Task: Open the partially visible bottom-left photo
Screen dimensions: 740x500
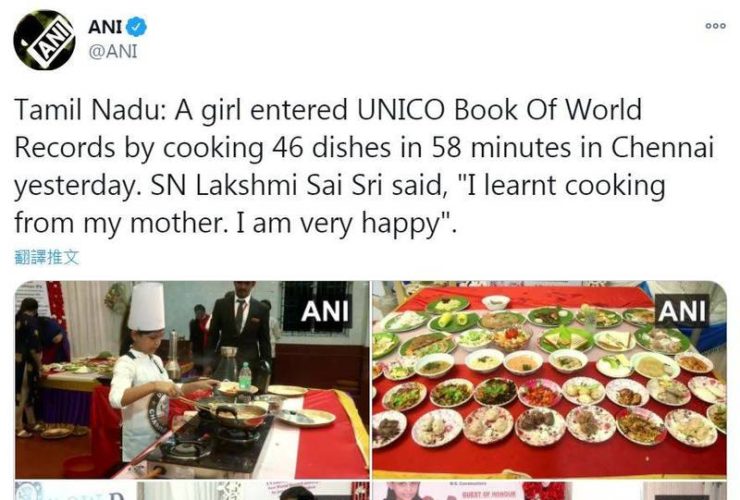Action: 192,491
